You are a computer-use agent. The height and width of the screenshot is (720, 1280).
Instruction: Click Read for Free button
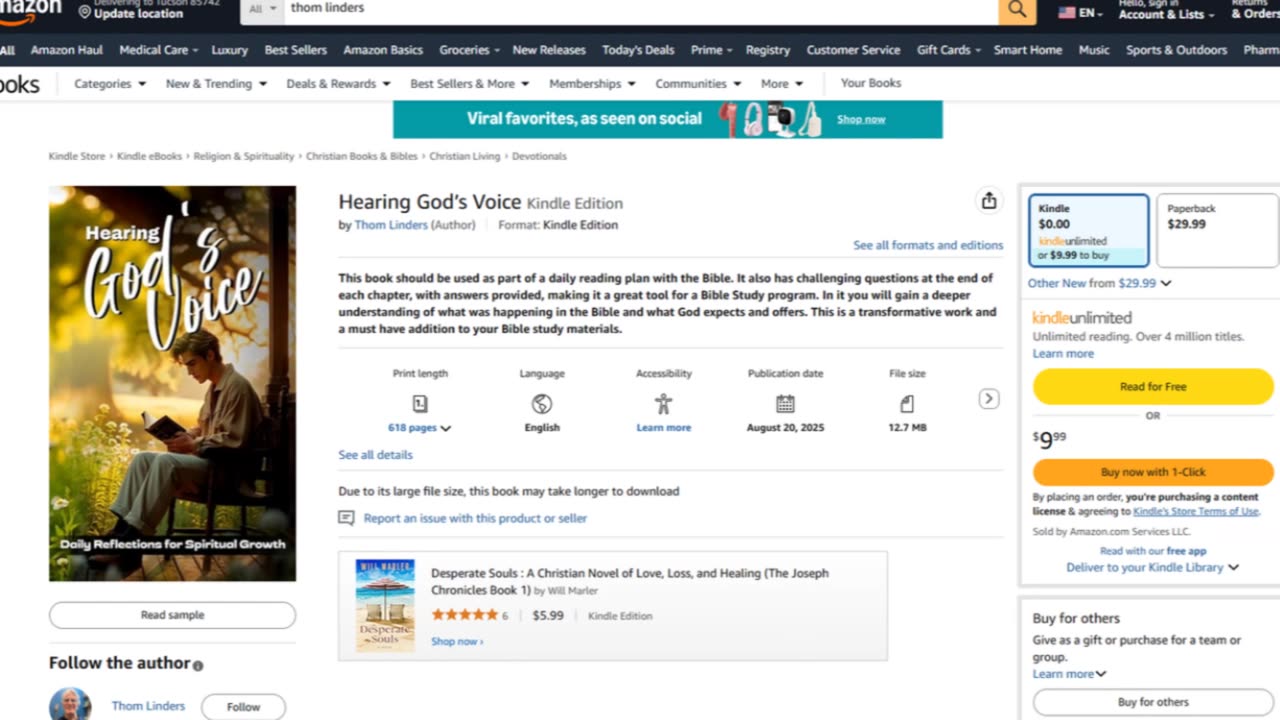pyautogui.click(x=1153, y=386)
